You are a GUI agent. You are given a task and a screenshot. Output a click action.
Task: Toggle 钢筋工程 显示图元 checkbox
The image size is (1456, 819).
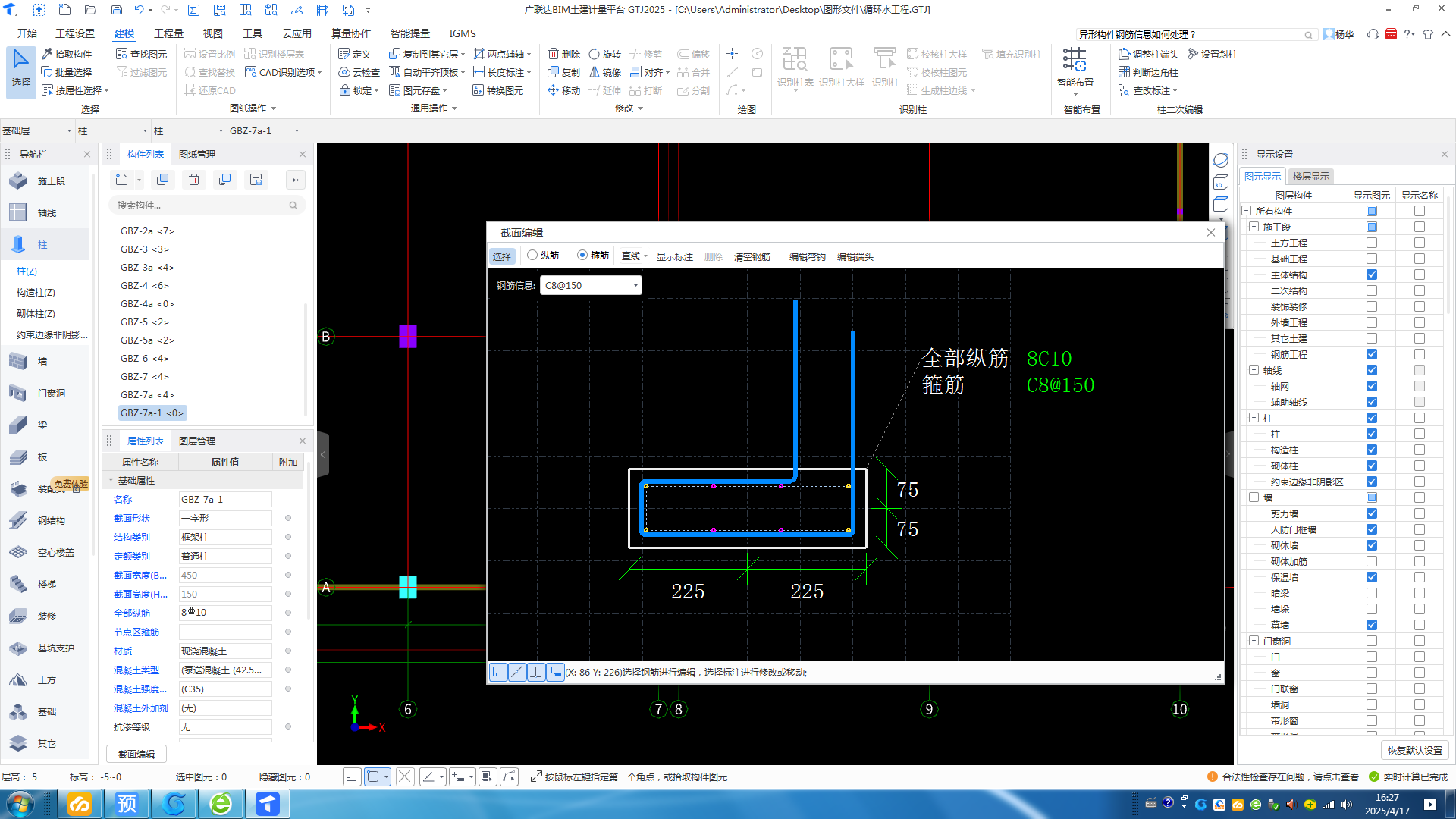1371,354
